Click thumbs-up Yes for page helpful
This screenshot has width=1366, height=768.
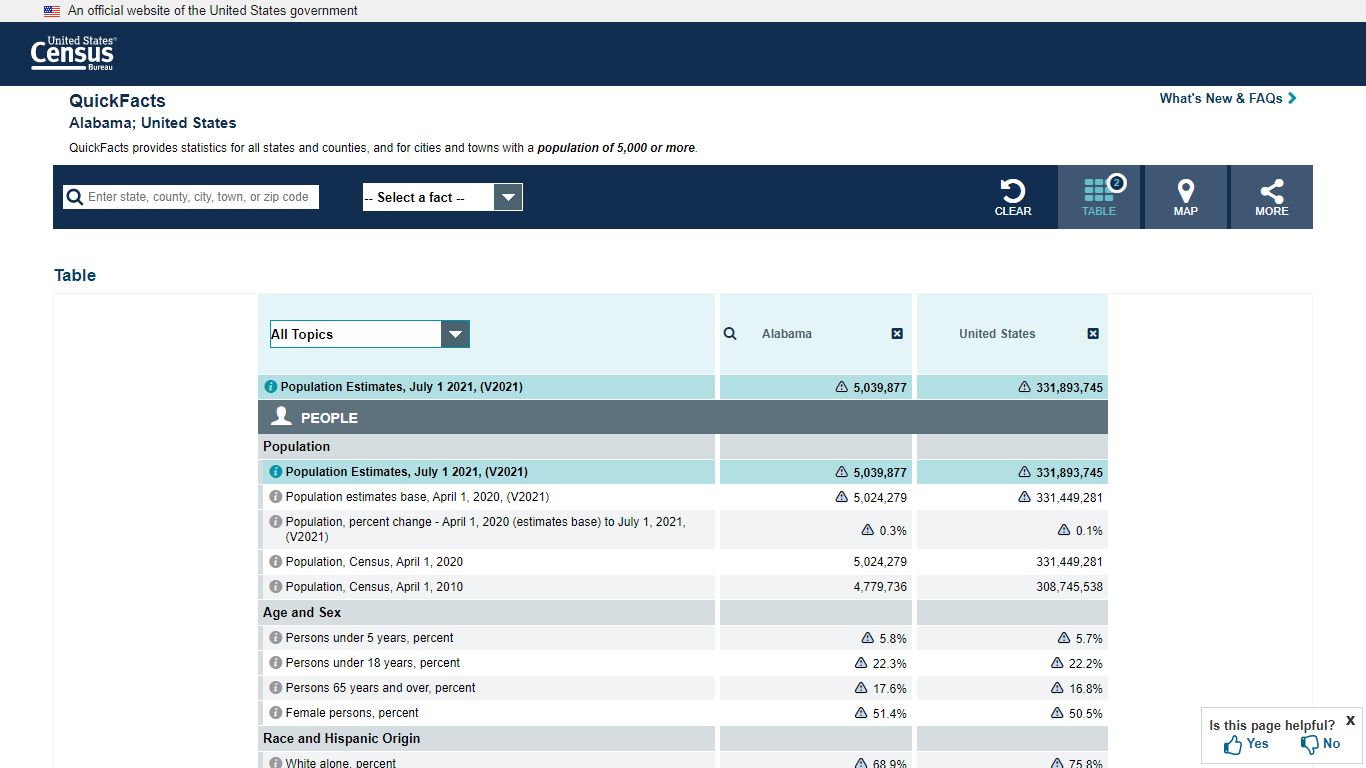coord(1246,744)
